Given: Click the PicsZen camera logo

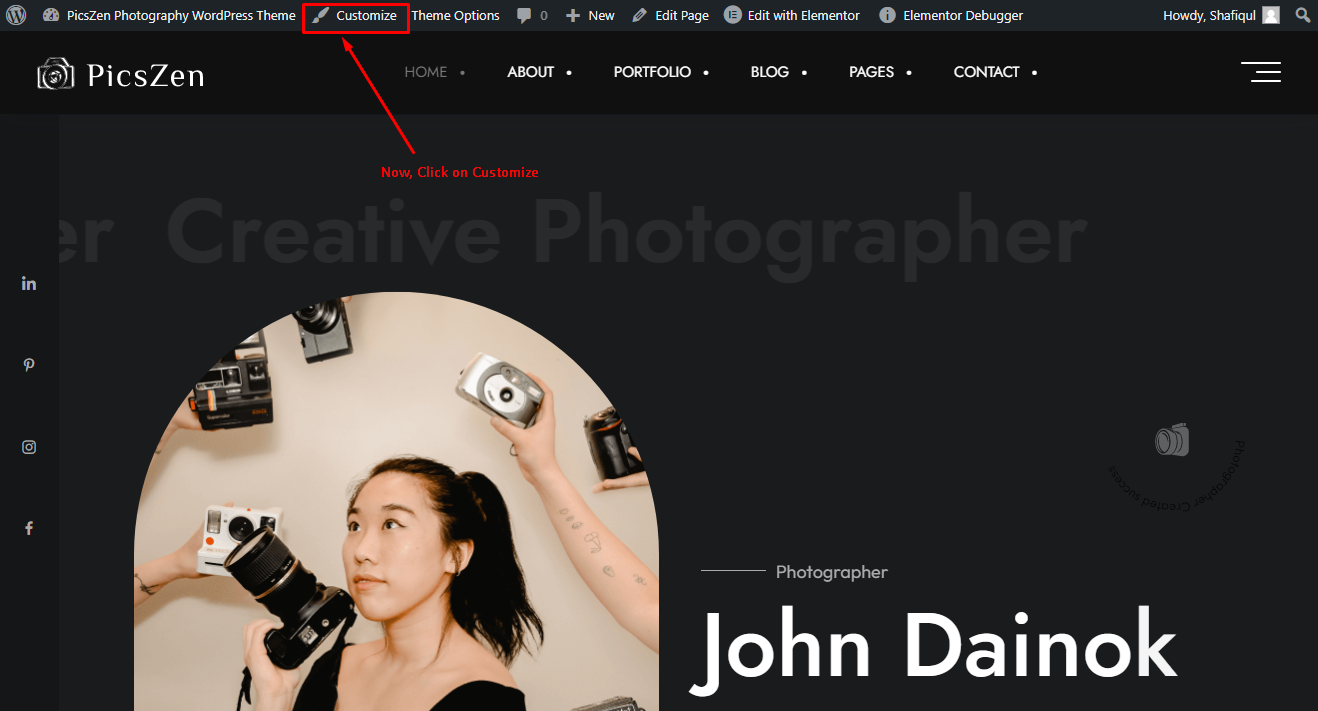Looking at the screenshot, I should click(x=56, y=74).
